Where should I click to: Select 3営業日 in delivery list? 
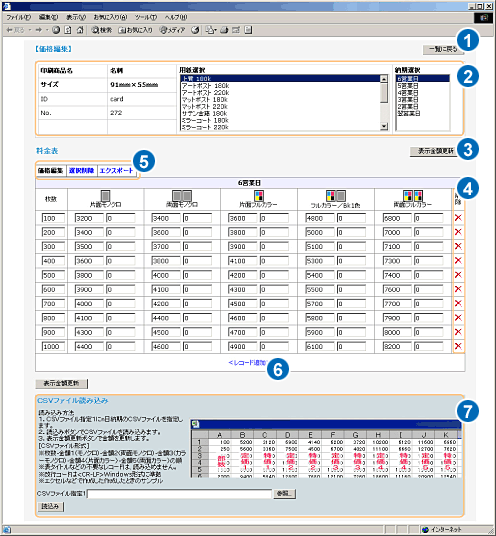[x=423, y=100]
